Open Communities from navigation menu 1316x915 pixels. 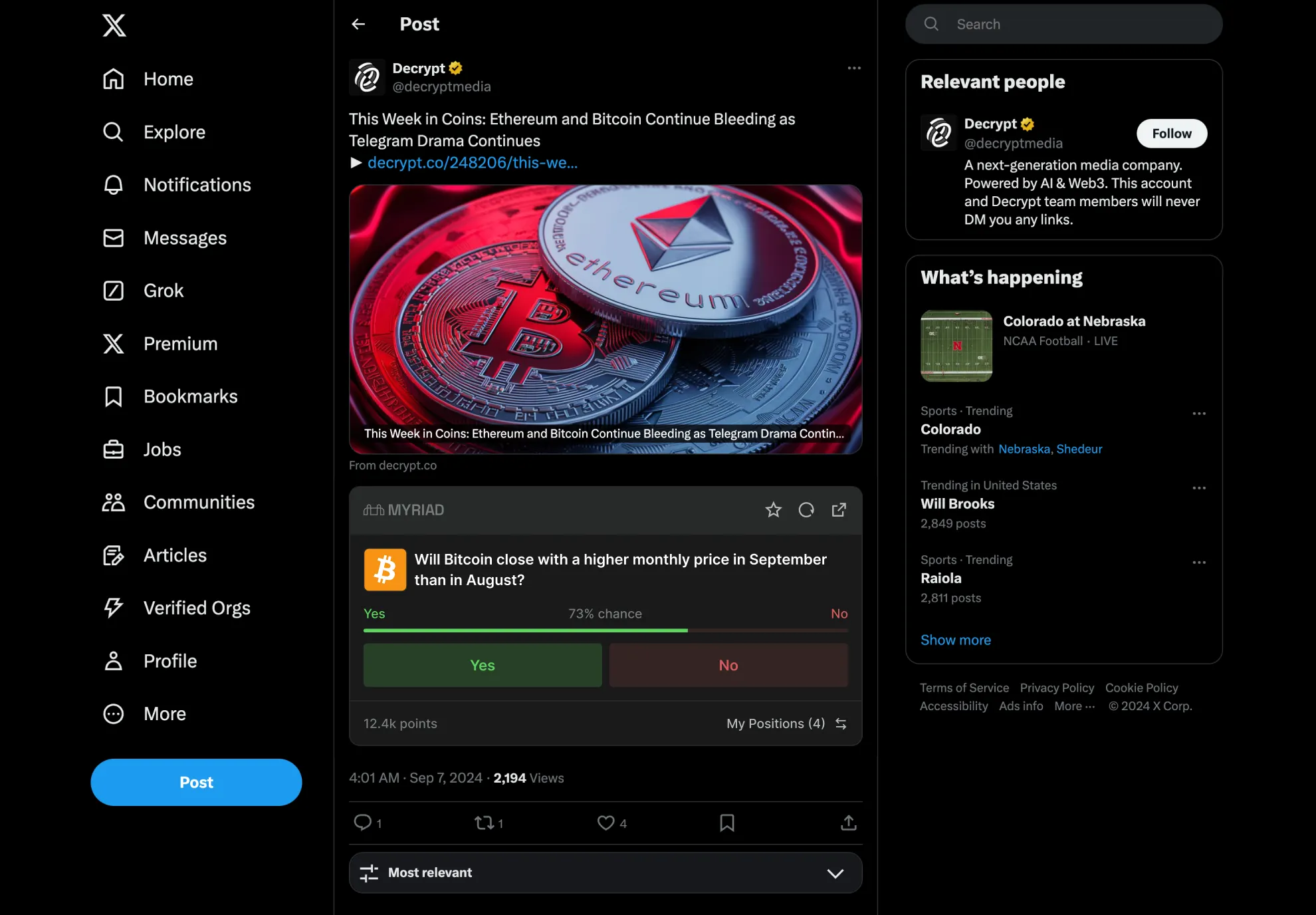[199, 502]
